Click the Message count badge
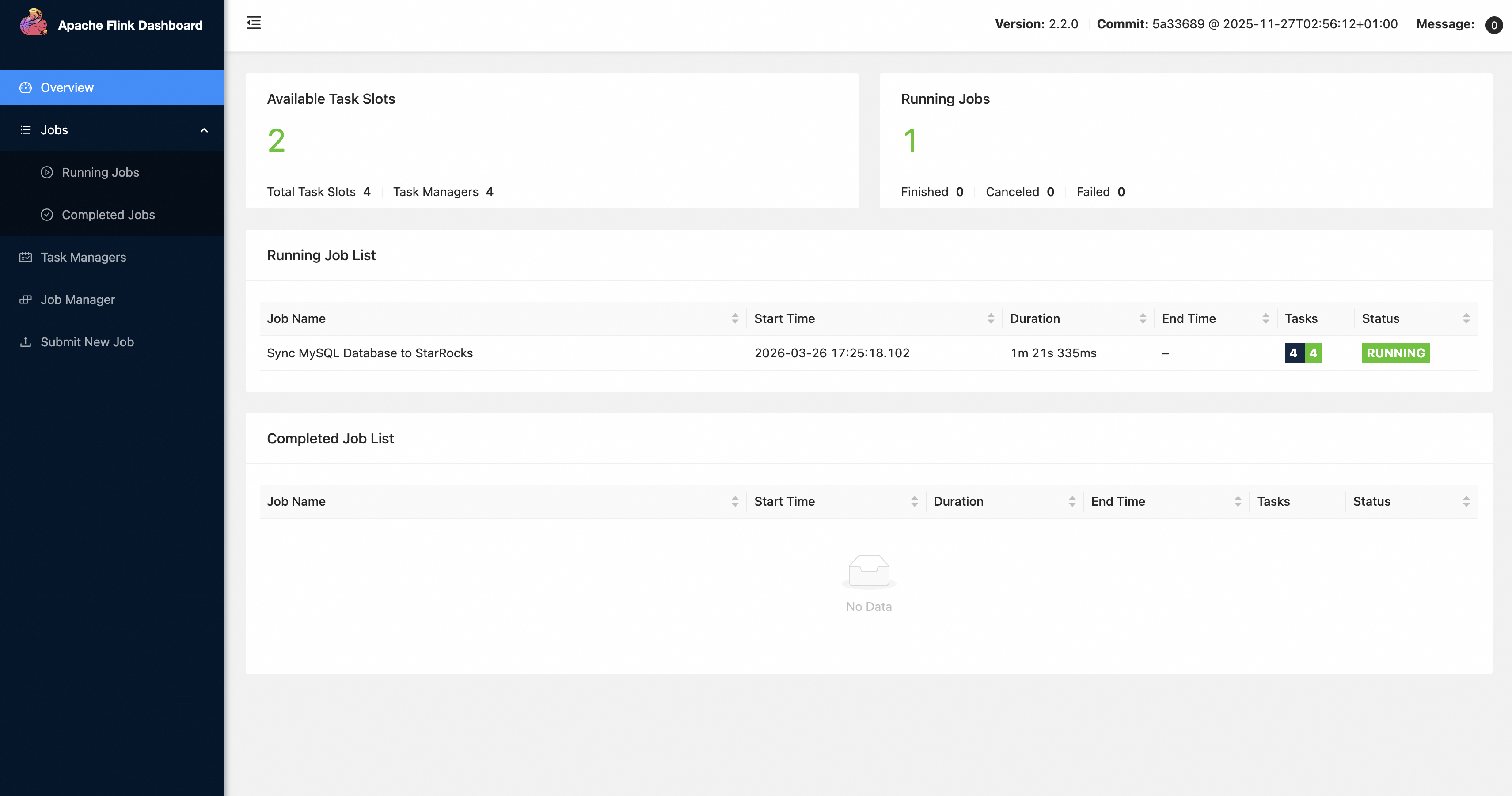Viewport: 1512px width, 796px height. point(1494,25)
